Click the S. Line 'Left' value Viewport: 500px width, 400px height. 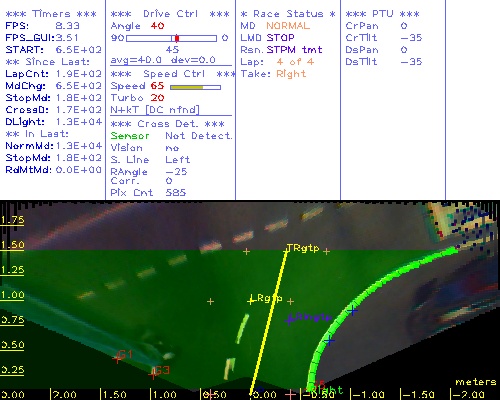coord(177,160)
